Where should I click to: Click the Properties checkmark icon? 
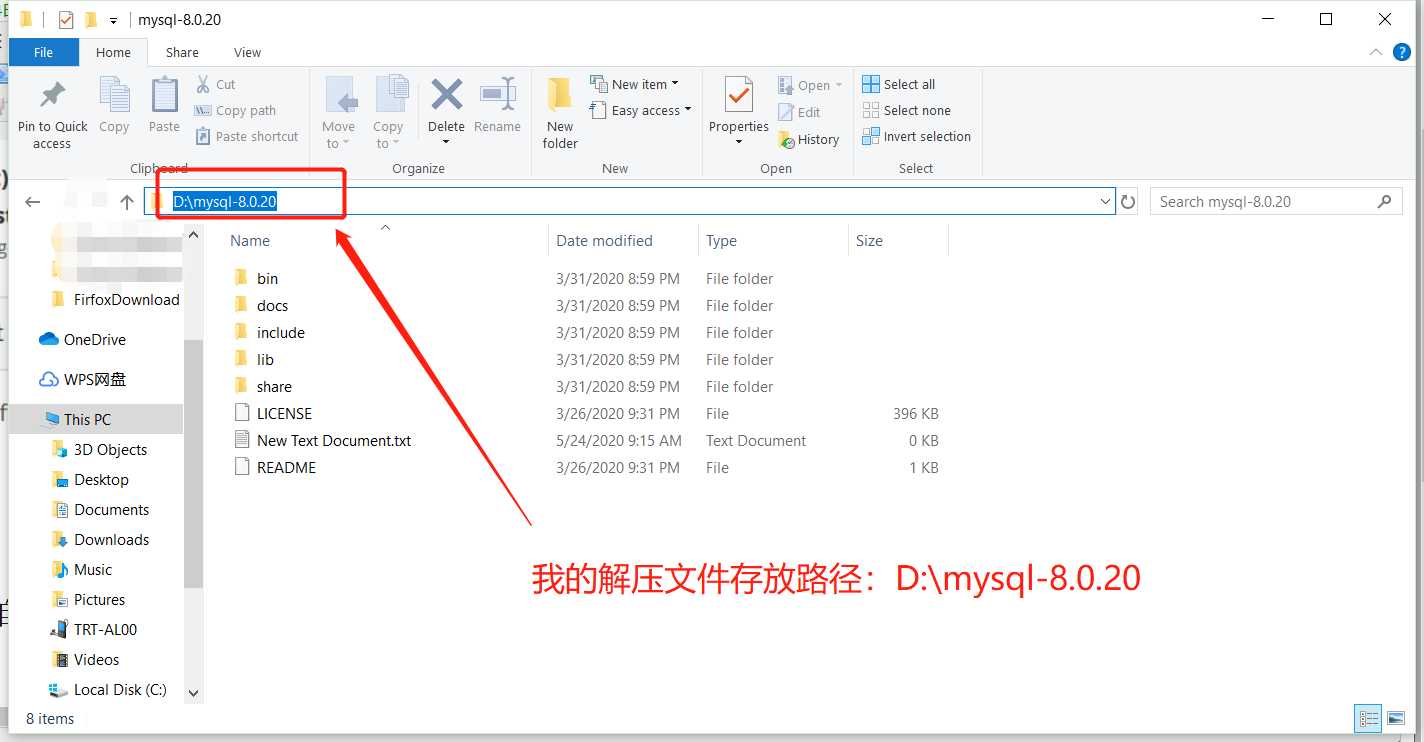coord(739,96)
